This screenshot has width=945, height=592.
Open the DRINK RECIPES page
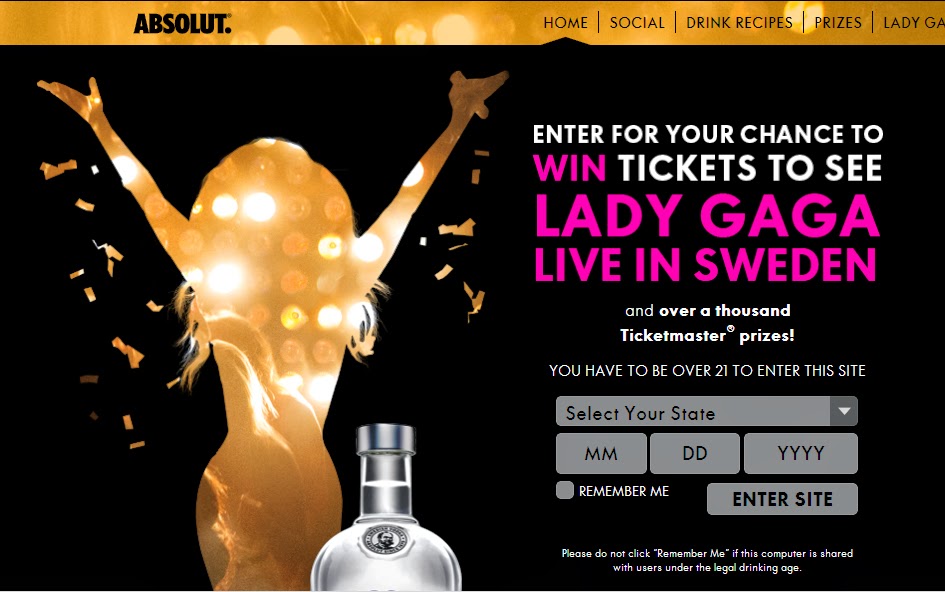[x=739, y=23]
